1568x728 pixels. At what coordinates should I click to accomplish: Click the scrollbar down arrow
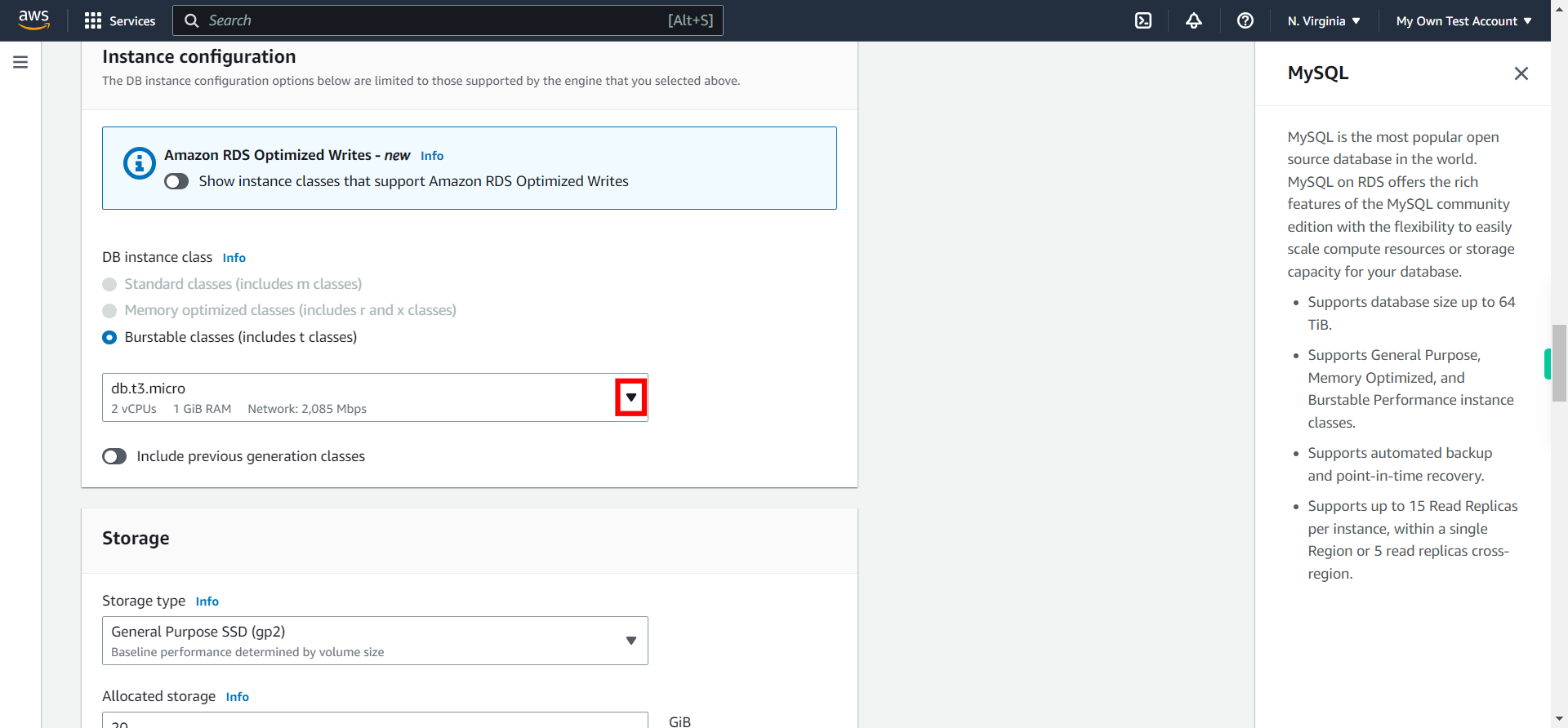click(1559, 721)
